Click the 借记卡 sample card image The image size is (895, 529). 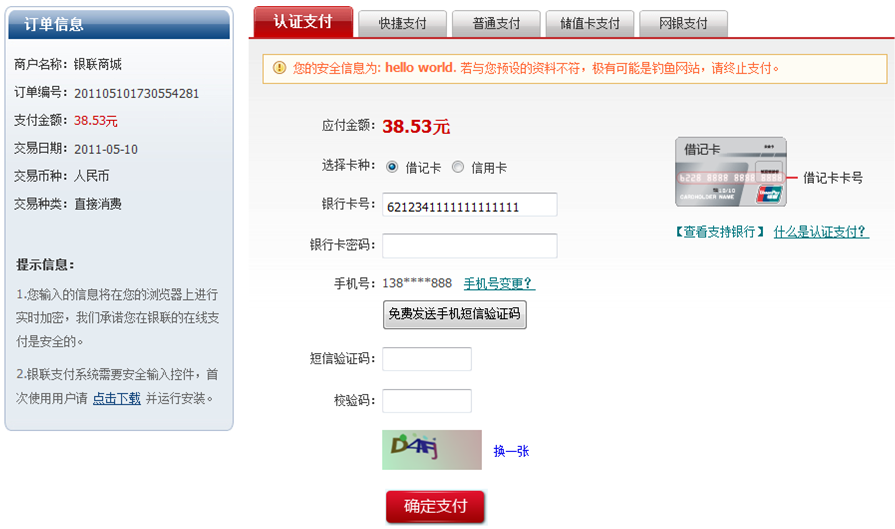point(731,172)
